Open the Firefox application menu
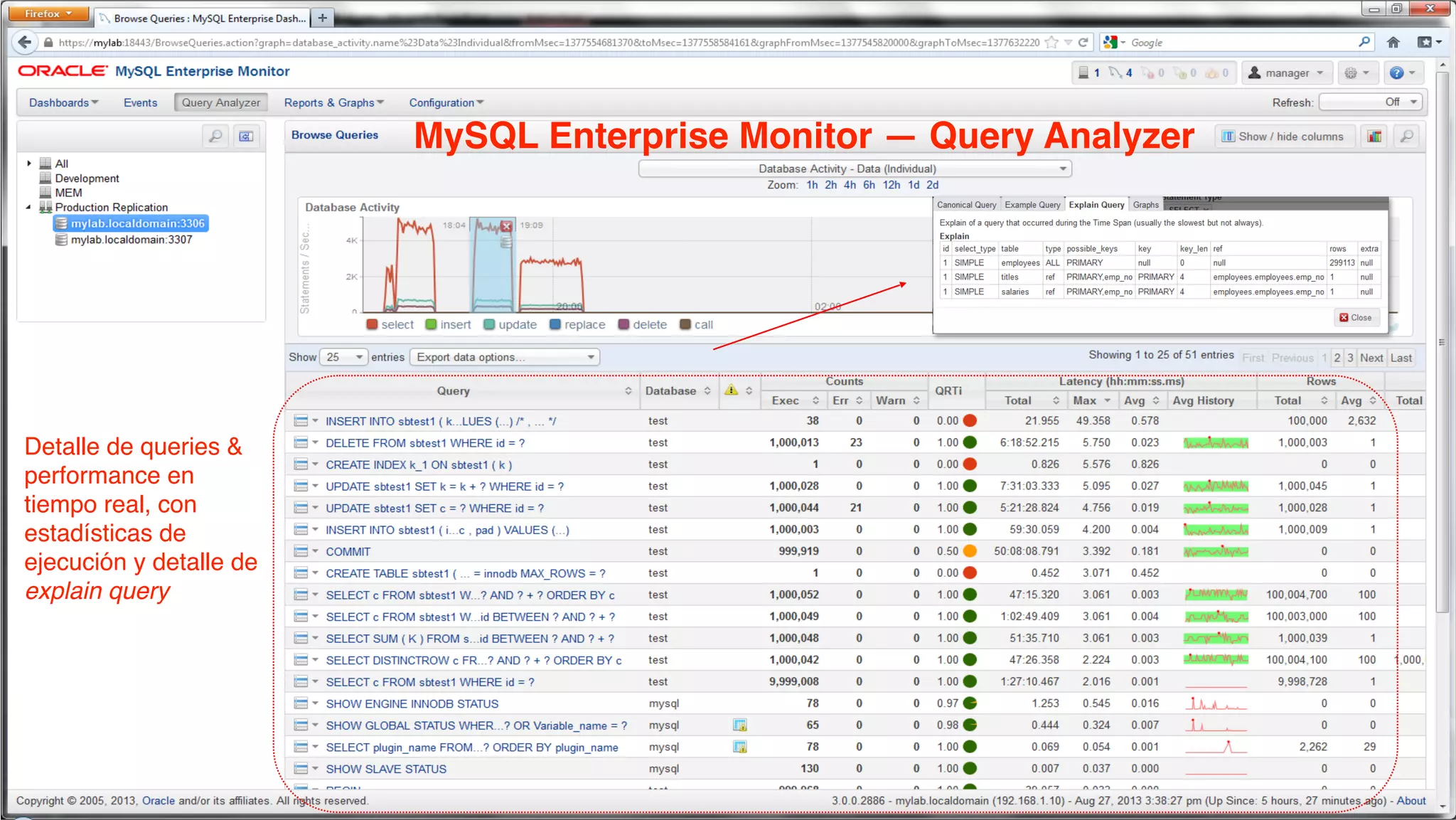 tap(48, 14)
